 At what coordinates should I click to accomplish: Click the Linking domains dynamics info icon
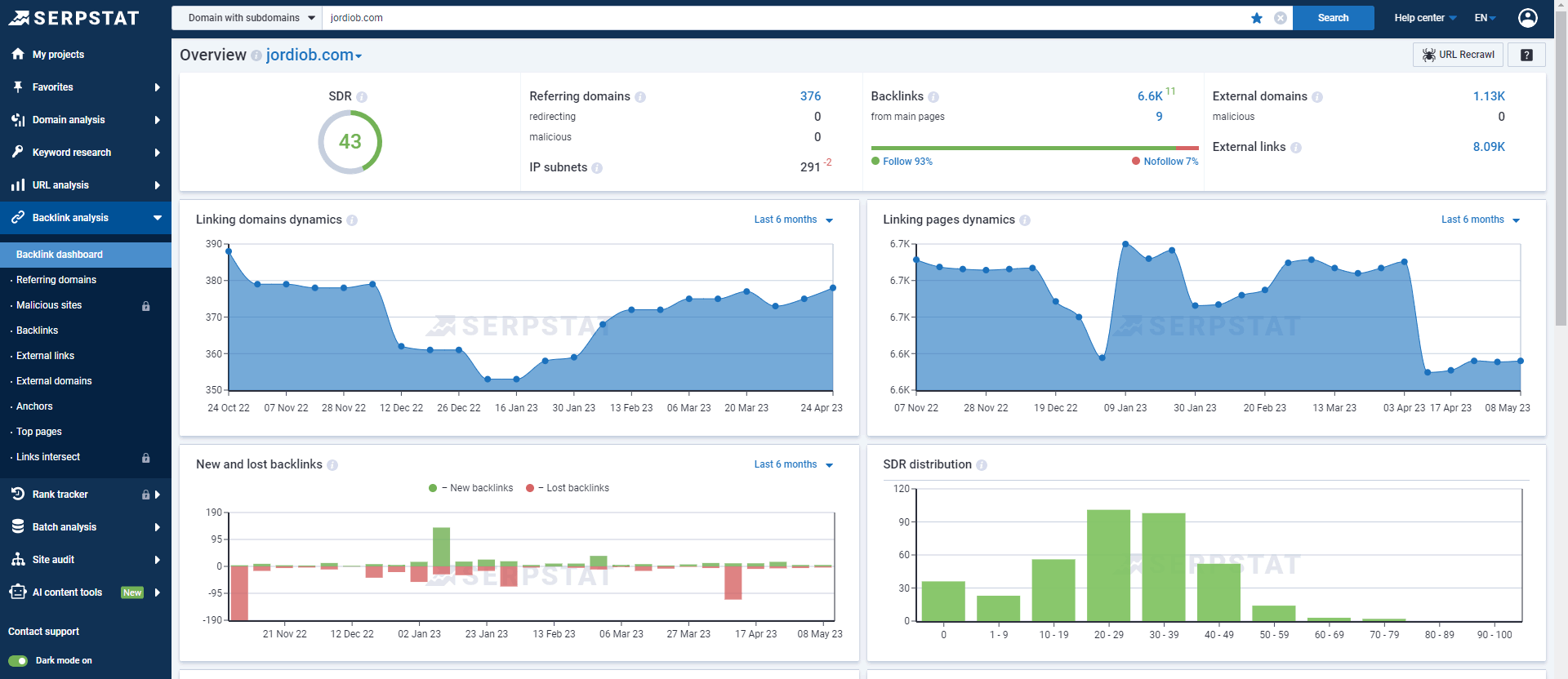pos(352,220)
